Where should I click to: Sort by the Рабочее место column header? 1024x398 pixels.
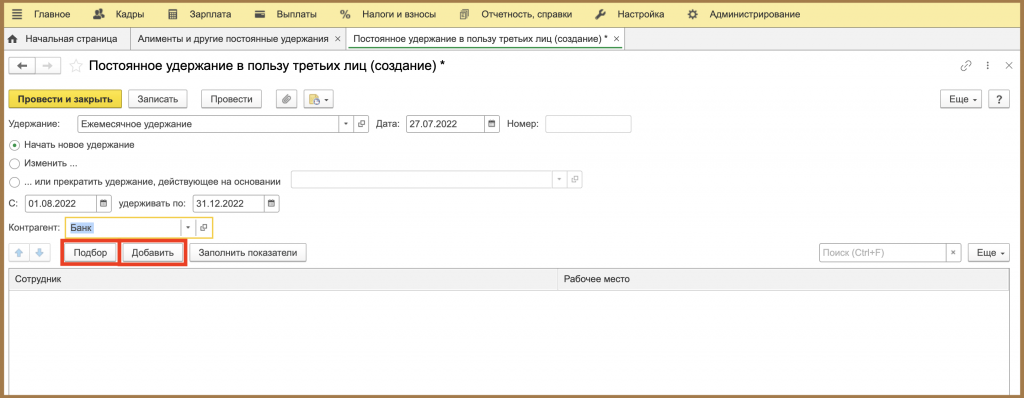point(784,279)
